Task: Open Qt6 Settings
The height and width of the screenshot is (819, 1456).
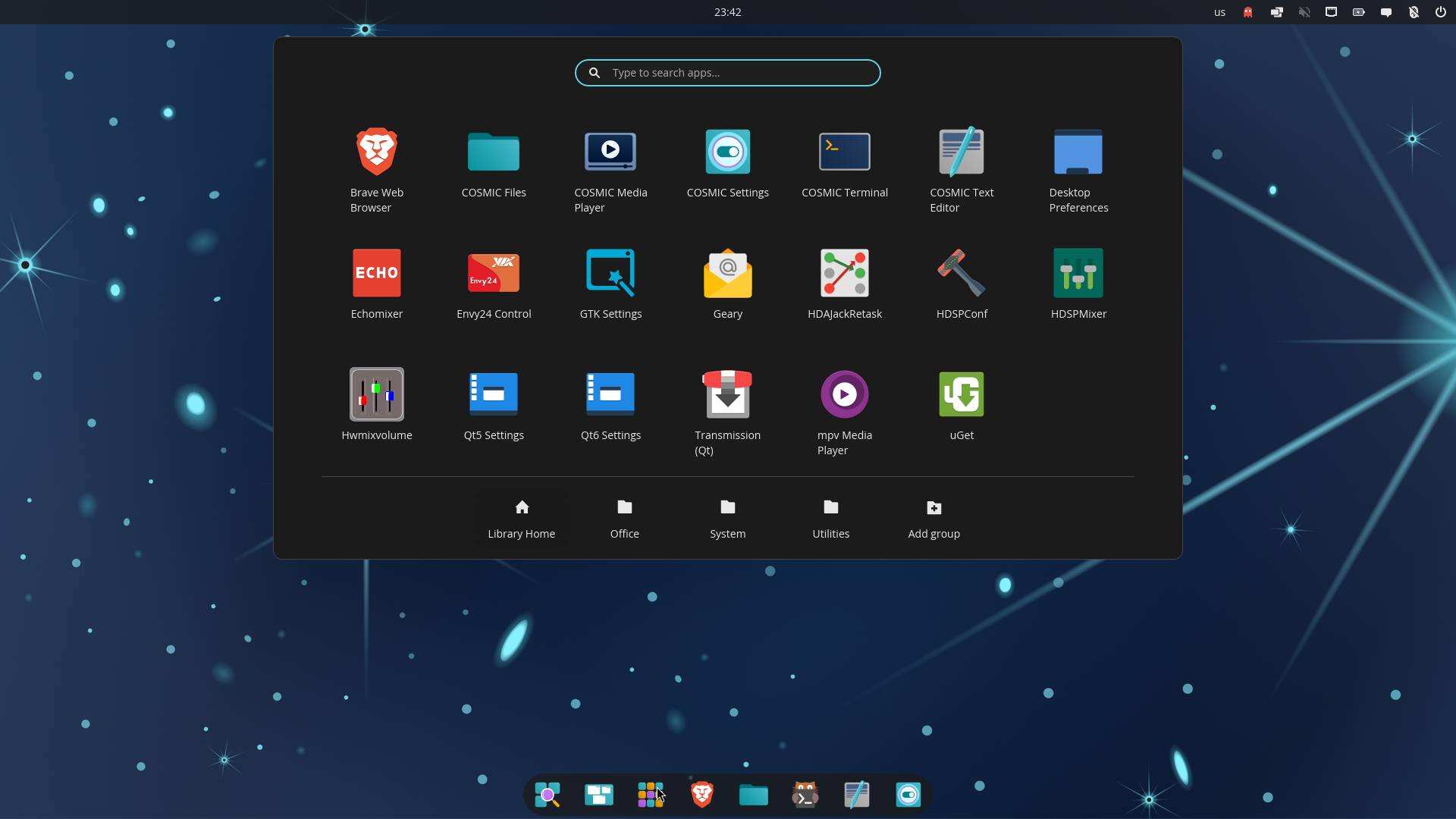Action: point(610,406)
